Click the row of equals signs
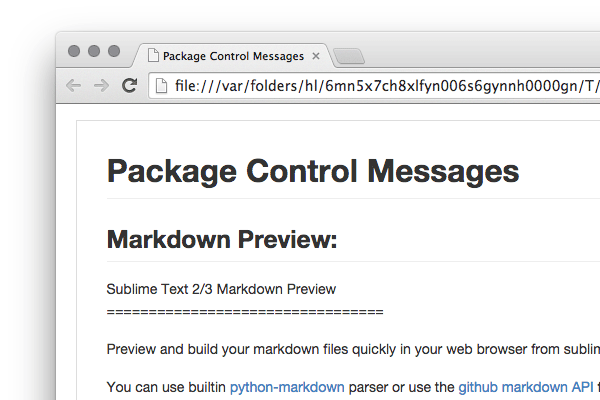 coord(244,311)
